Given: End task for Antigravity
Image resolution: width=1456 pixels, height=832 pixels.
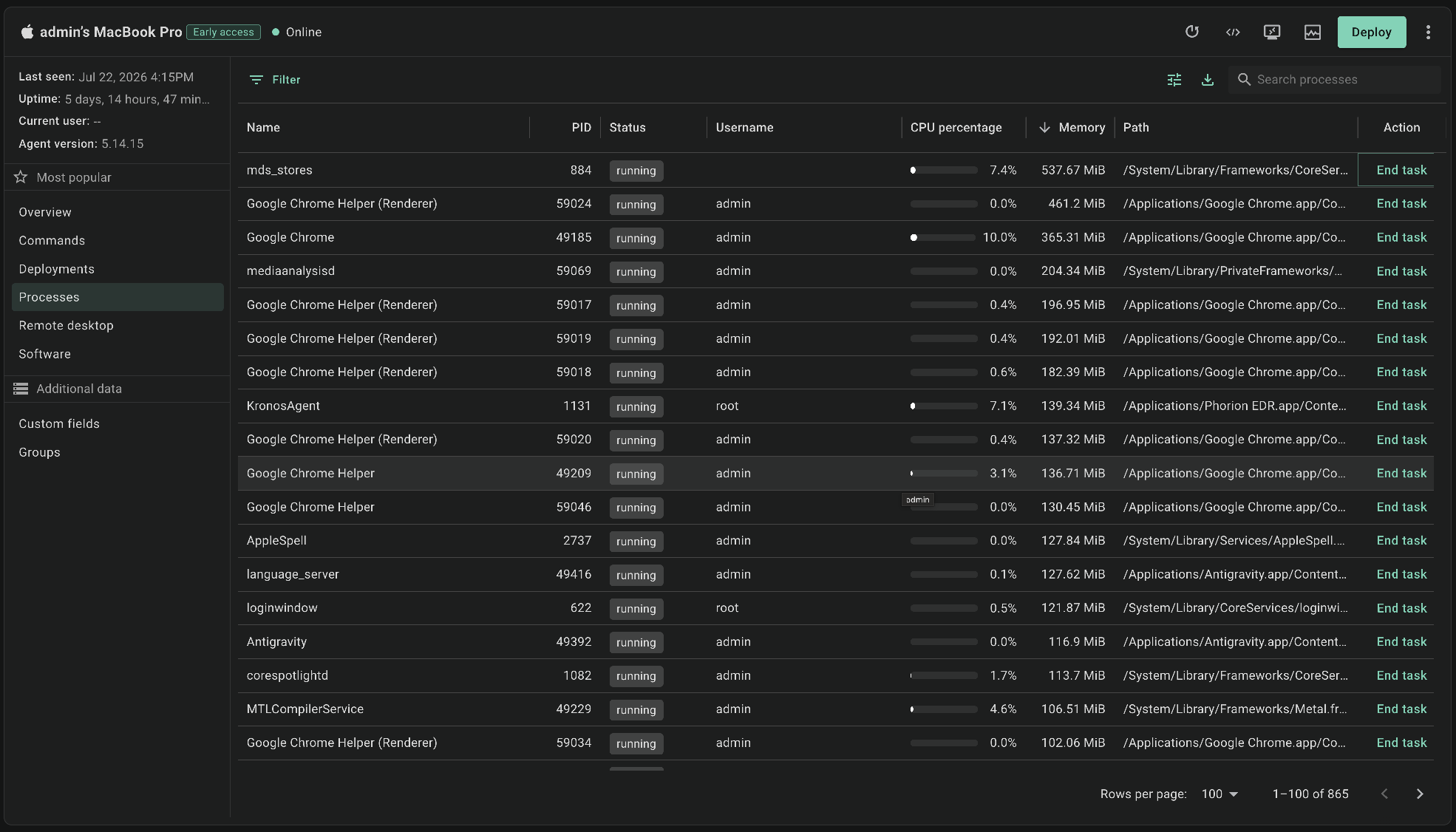Looking at the screenshot, I should point(1401,641).
